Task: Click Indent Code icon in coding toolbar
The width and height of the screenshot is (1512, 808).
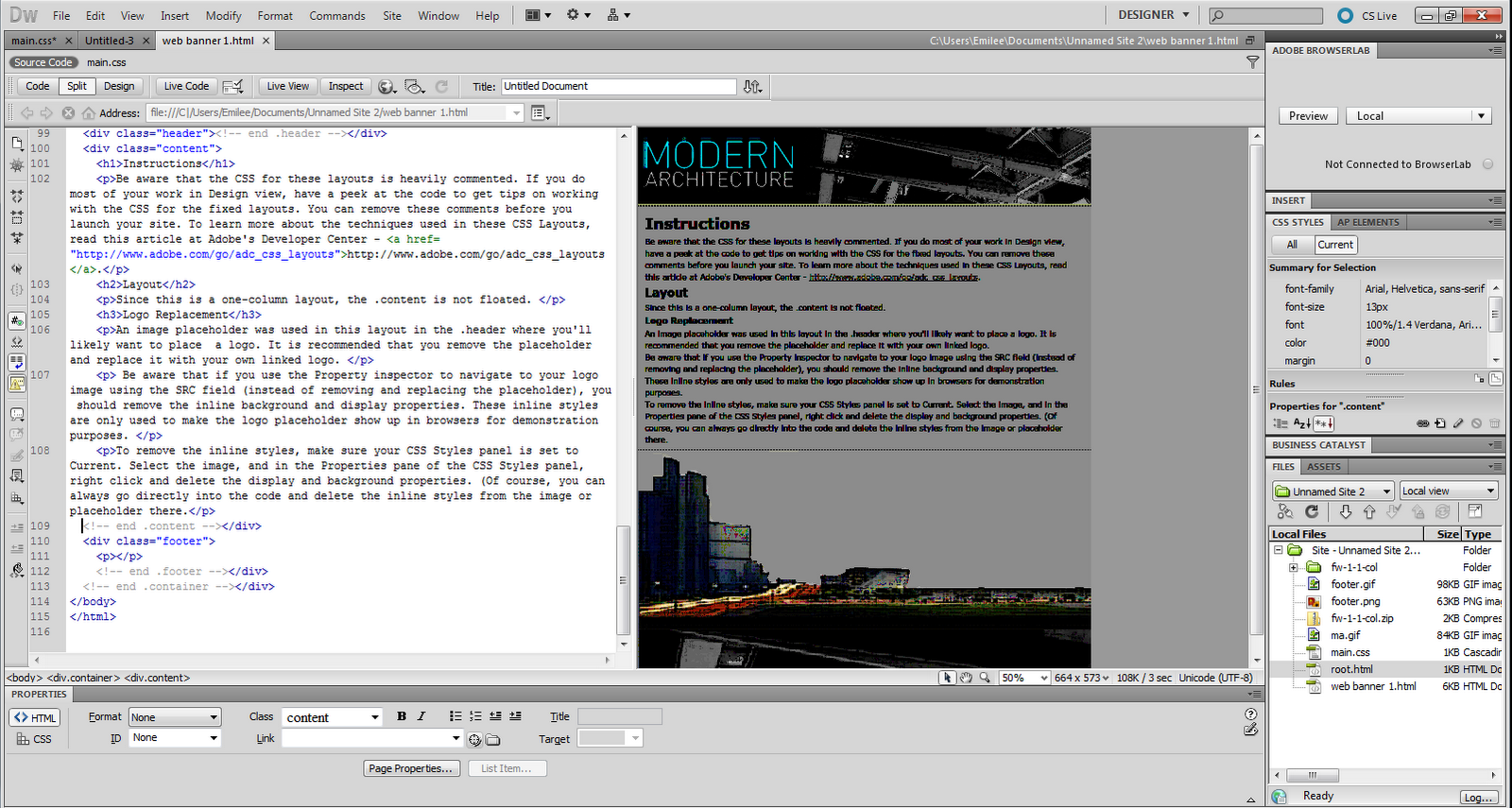Action: tap(17, 528)
